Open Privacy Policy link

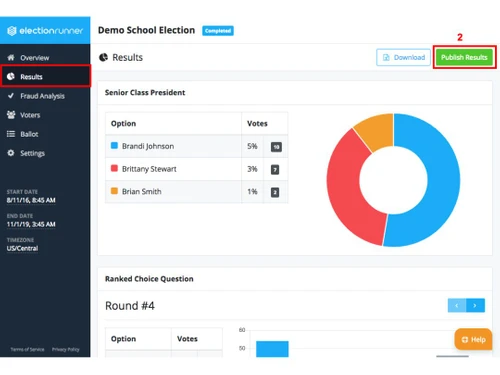coord(66,349)
